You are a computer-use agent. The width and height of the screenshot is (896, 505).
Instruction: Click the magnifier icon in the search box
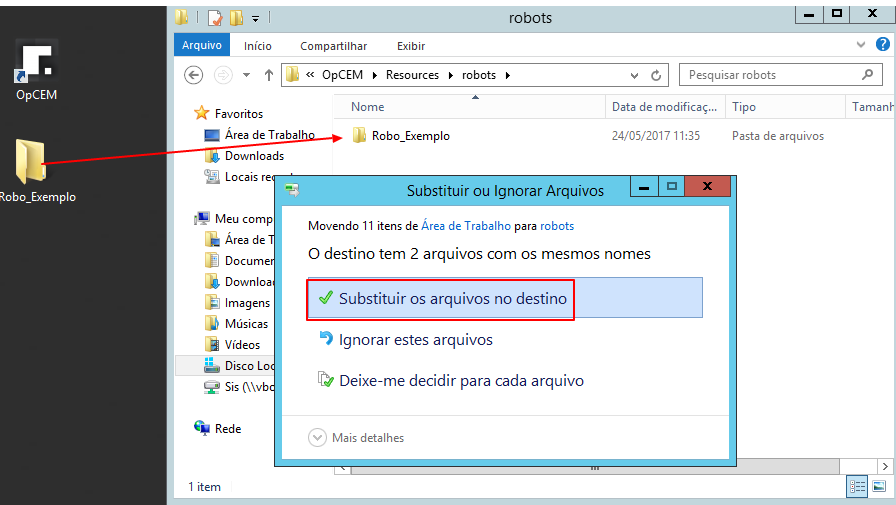click(867, 75)
